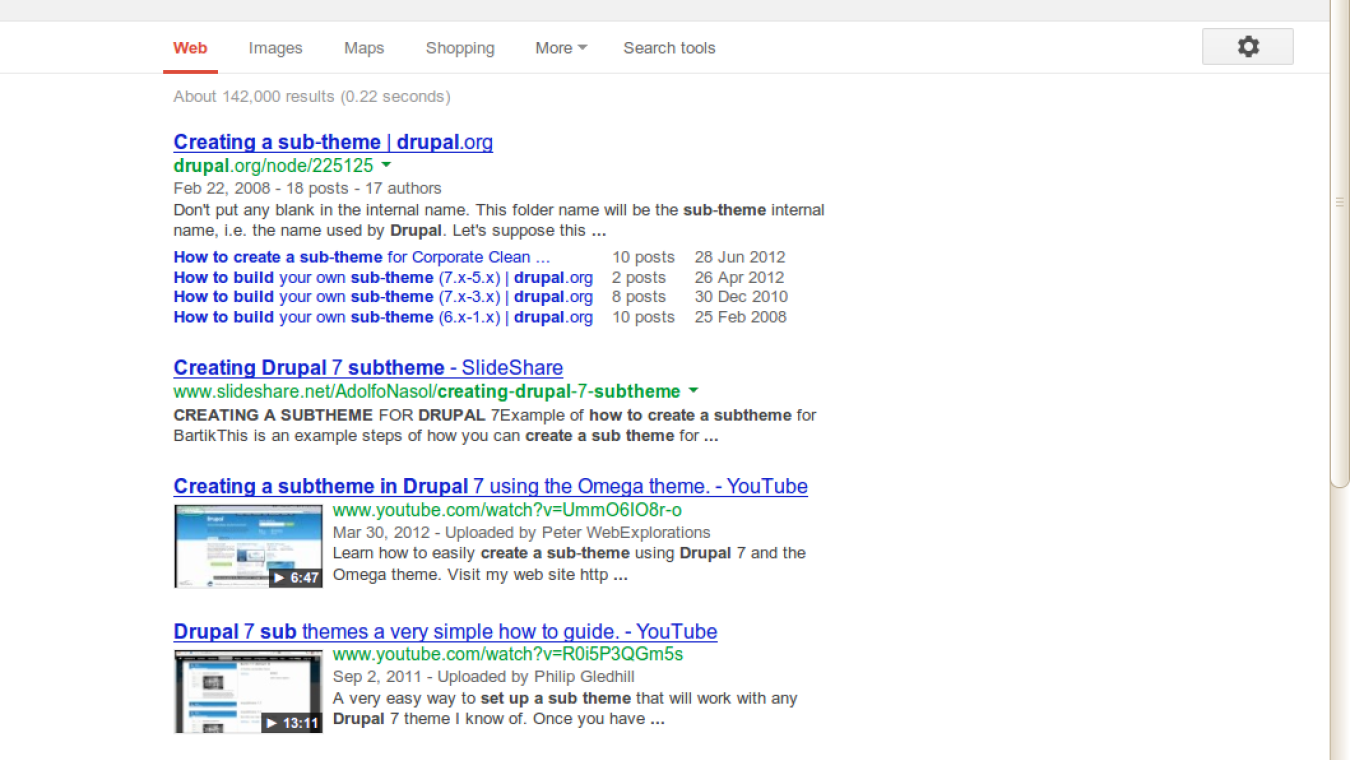Click the '26 Apr 2012' date text
1350x760 pixels.
pos(739,277)
